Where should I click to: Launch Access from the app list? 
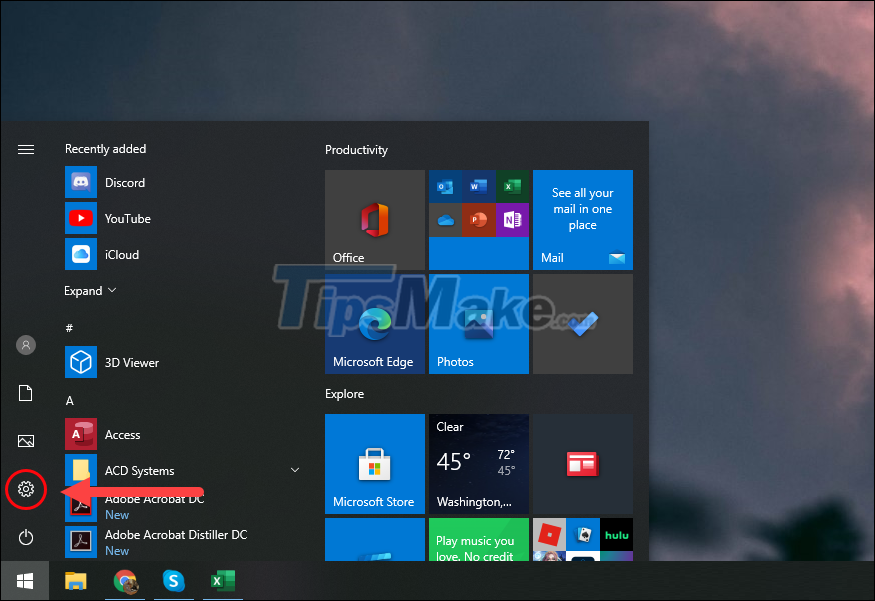(103, 434)
